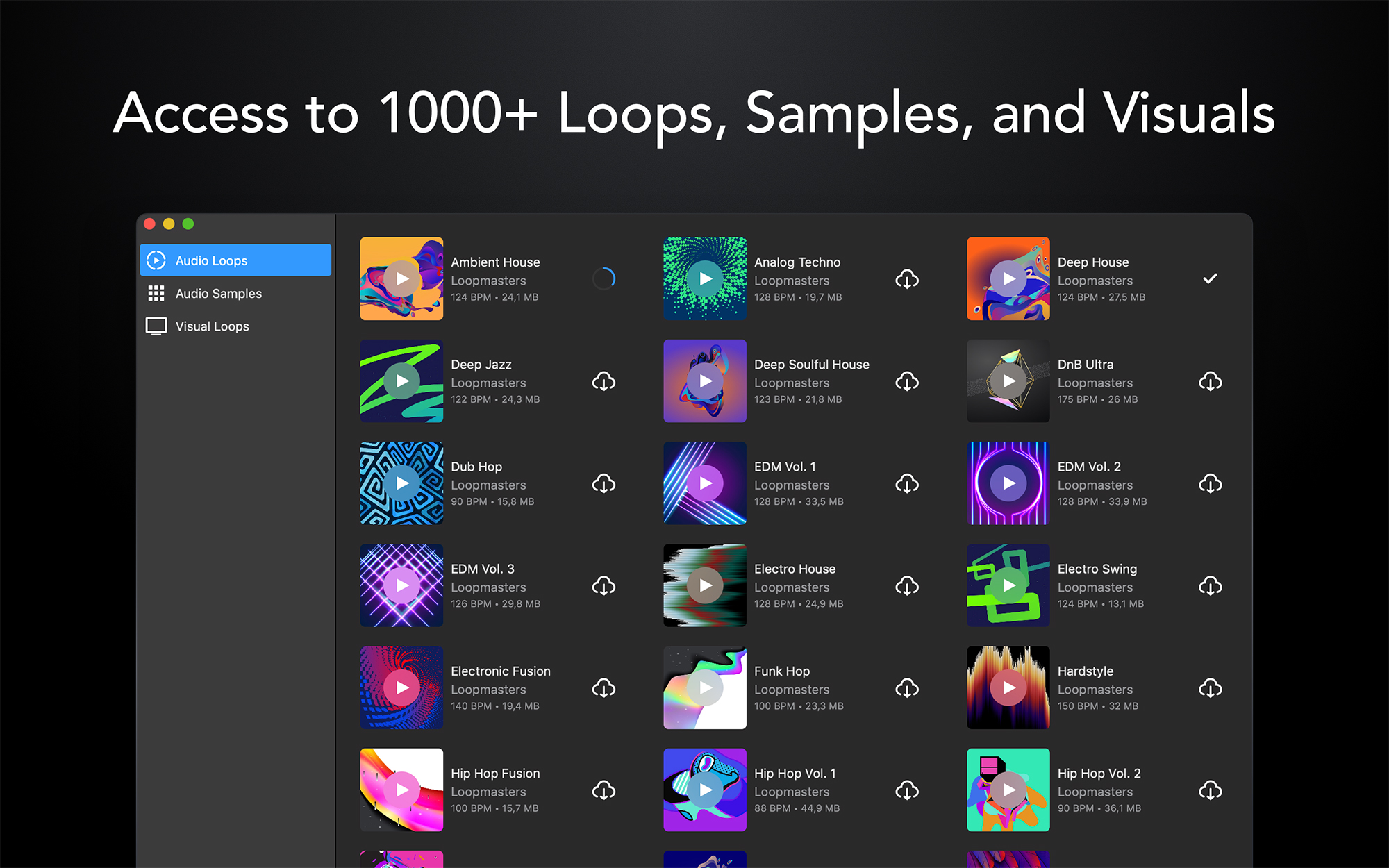
Task: Play the Hip Hop Fusion preview
Action: tap(402, 790)
